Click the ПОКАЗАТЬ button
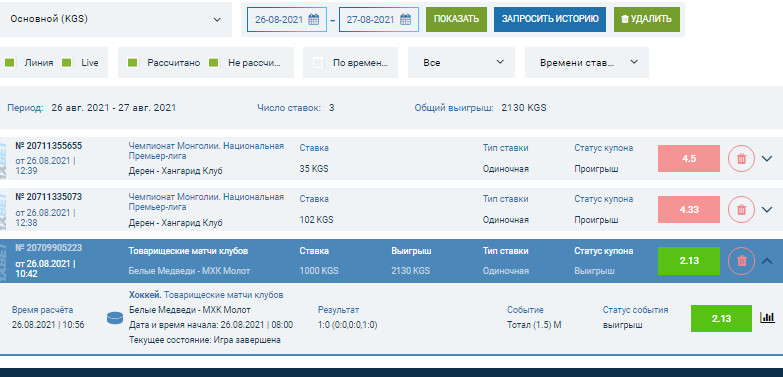This screenshot has width=783, height=377. click(x=456, y=19)
